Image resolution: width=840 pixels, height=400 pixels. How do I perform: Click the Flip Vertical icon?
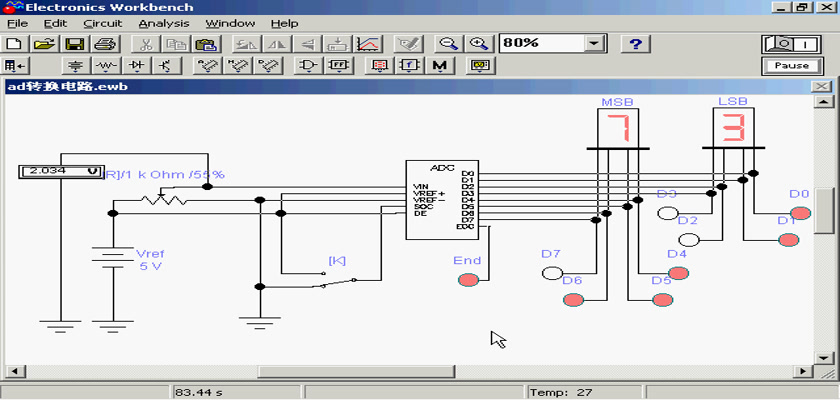[x=307, y=43]
